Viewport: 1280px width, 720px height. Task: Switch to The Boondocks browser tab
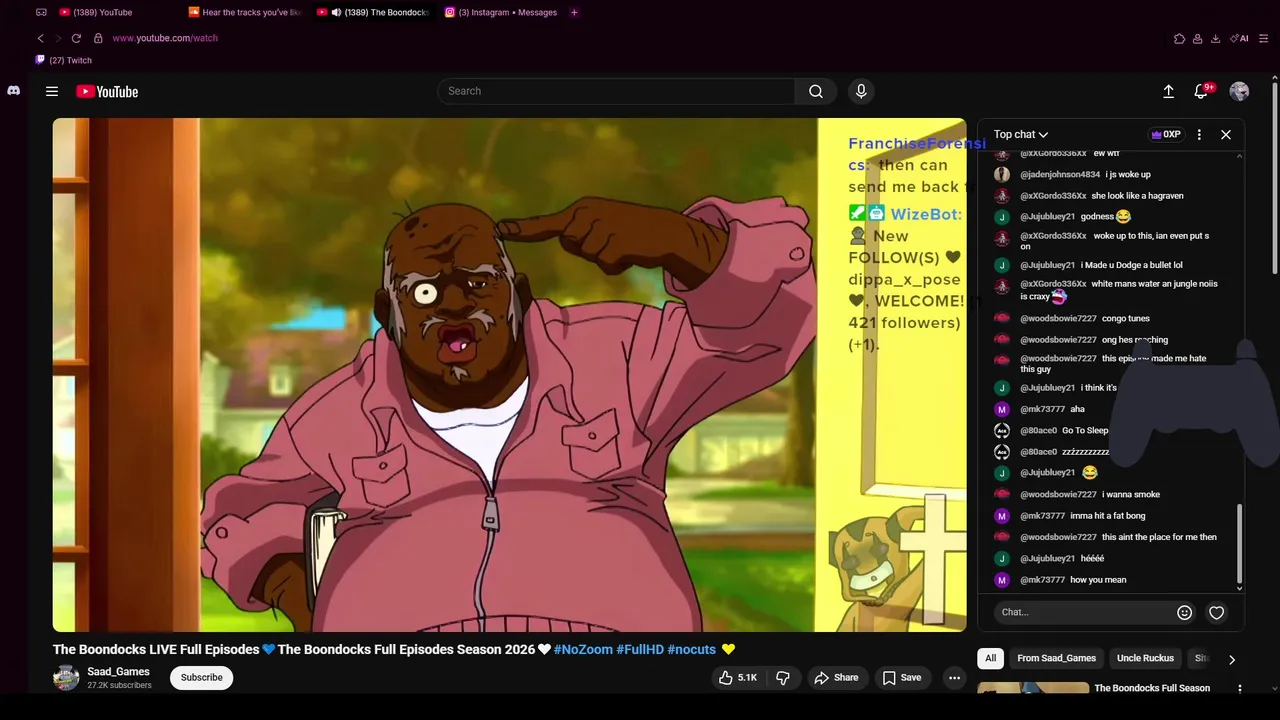[373, 12]
